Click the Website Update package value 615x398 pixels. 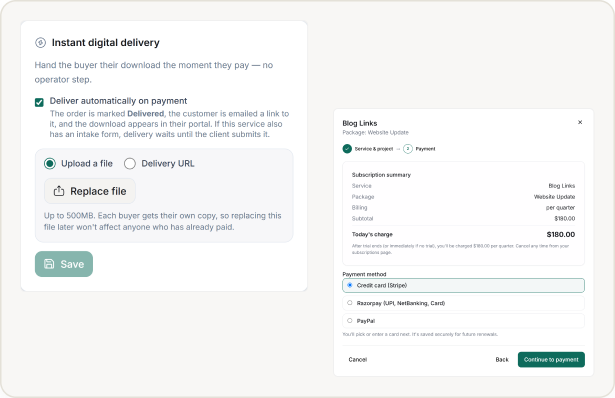click(554, 197)
